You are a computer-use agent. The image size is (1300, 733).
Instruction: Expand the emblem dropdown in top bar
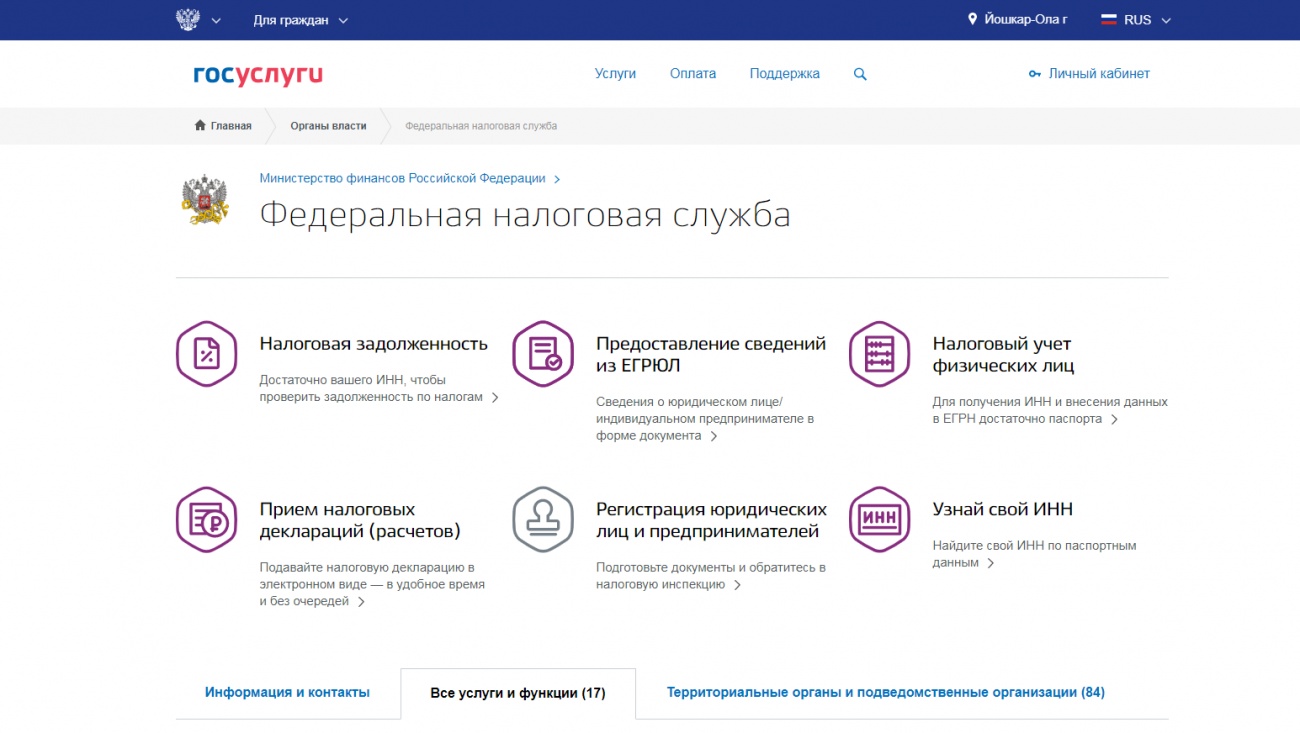click(198, 20)
